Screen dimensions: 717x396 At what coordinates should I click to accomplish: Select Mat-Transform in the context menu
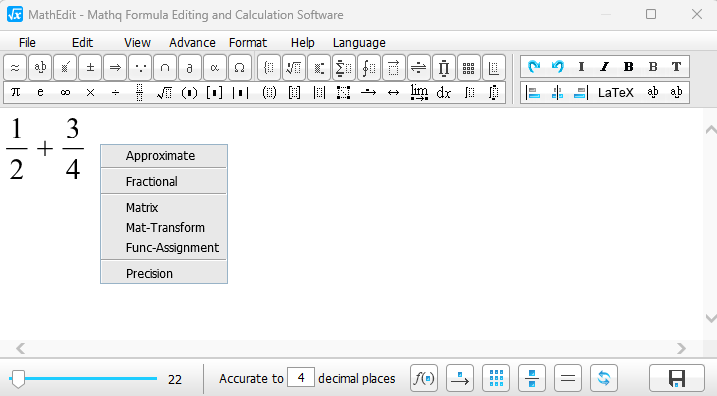(164, 228)
